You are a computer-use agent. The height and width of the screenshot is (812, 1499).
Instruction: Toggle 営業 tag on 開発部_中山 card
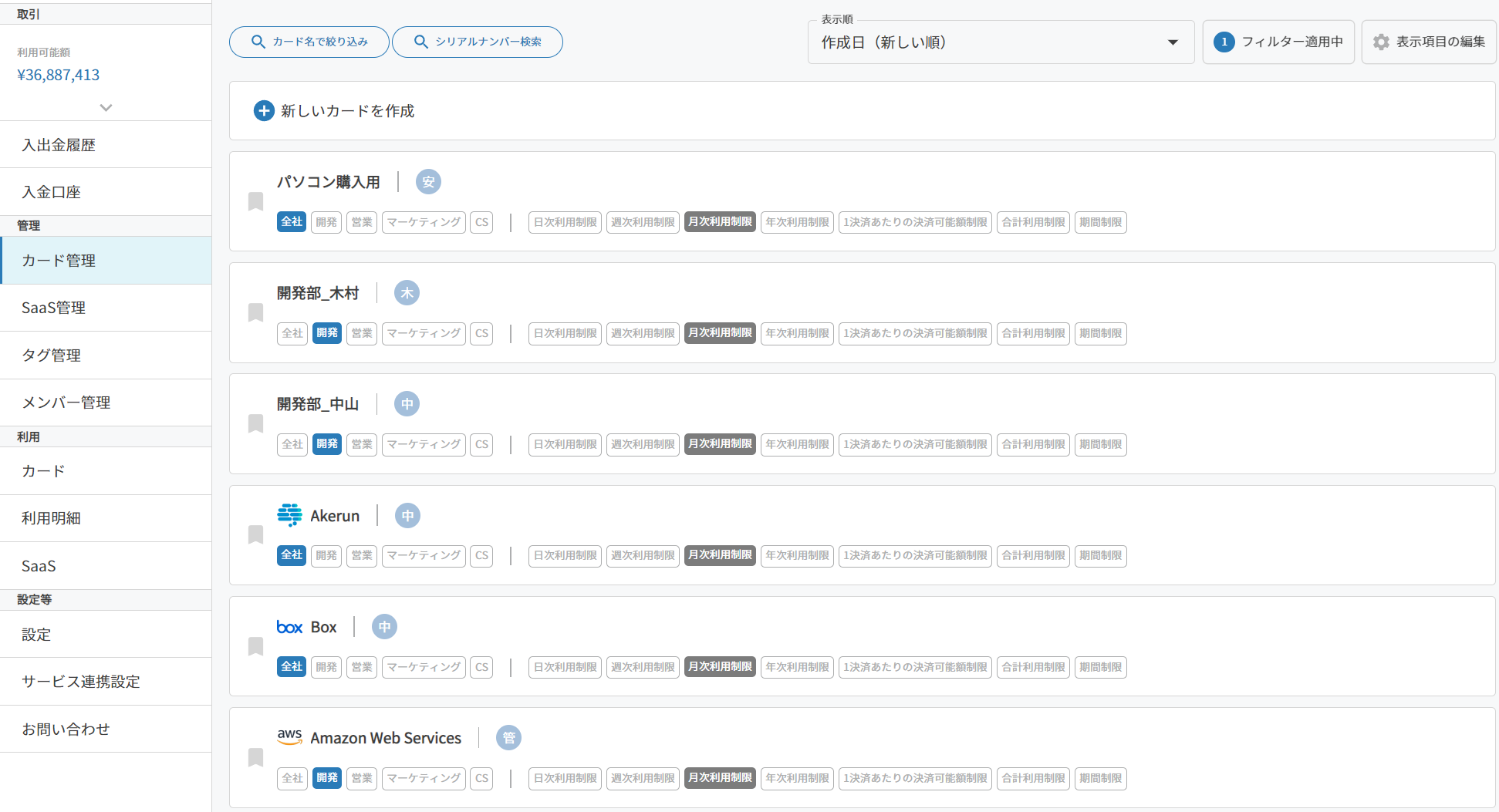pyautogui.click(x=362, y=444)
